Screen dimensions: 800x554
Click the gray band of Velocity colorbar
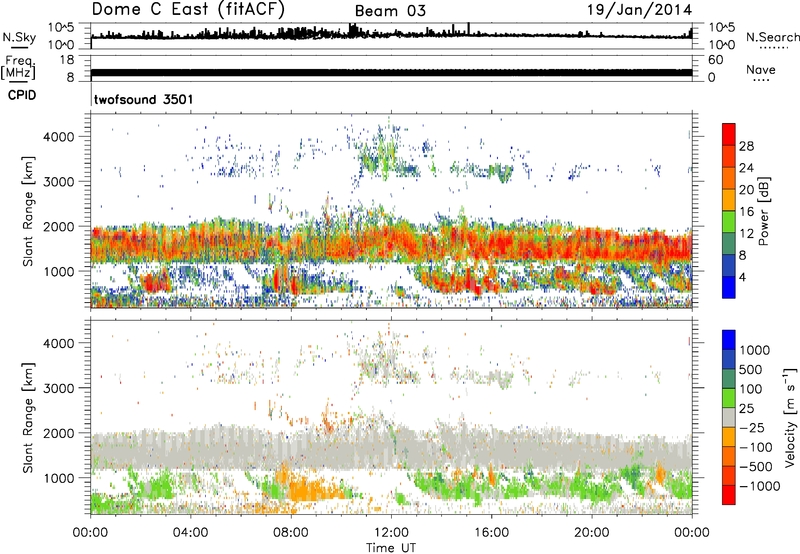point(729,417)
